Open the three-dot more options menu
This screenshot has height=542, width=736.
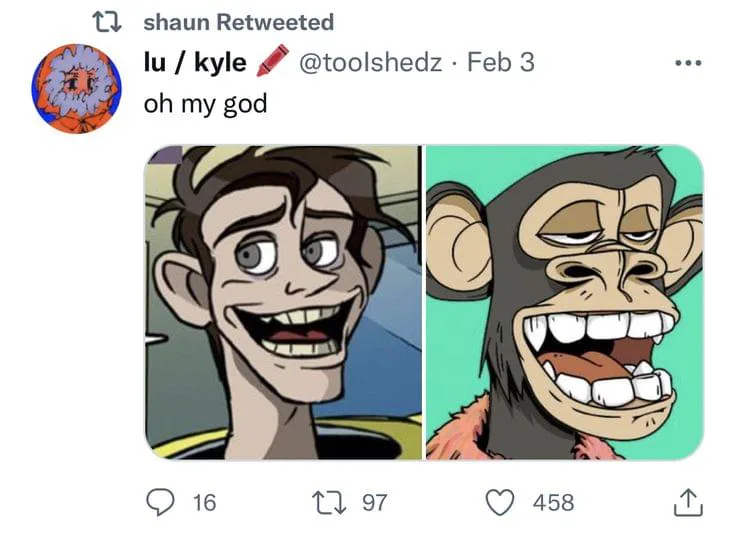689,63
